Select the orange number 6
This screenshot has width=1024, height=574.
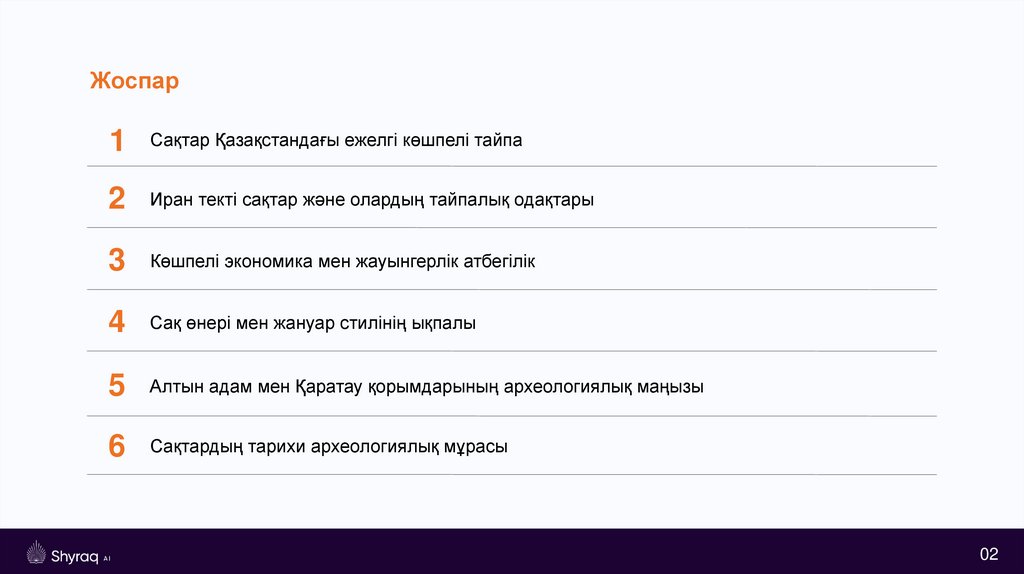(x=117, y=447)
